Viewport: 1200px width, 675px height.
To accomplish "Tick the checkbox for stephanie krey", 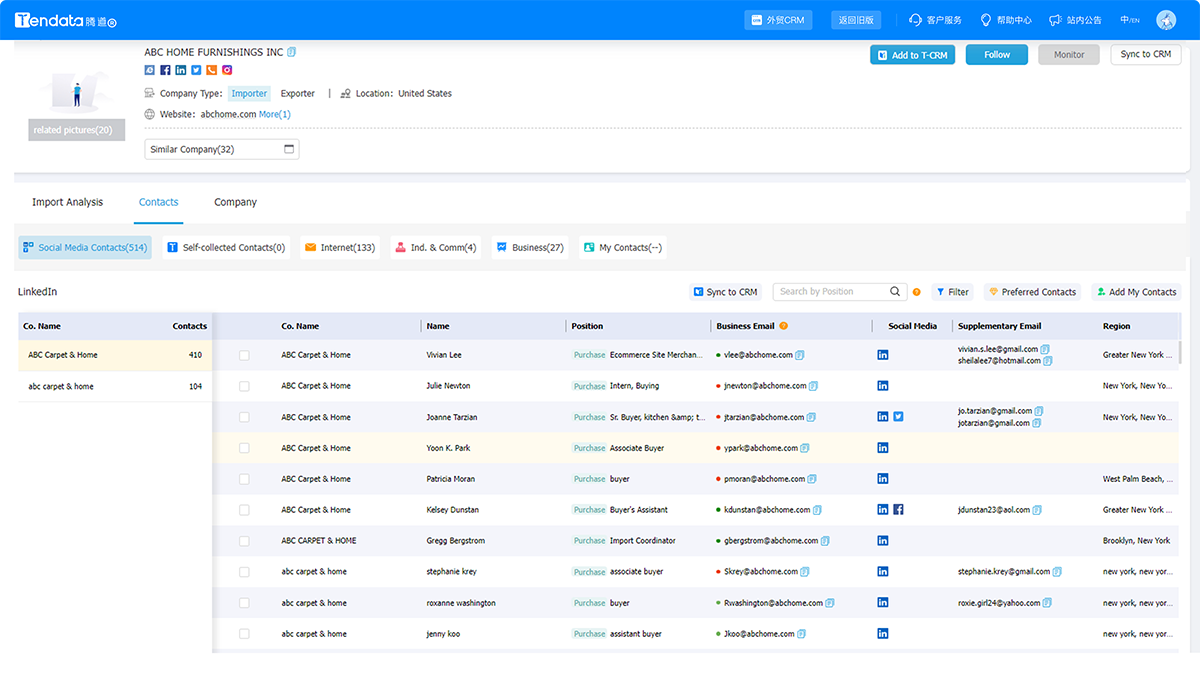I will click(x=244, y=572).
